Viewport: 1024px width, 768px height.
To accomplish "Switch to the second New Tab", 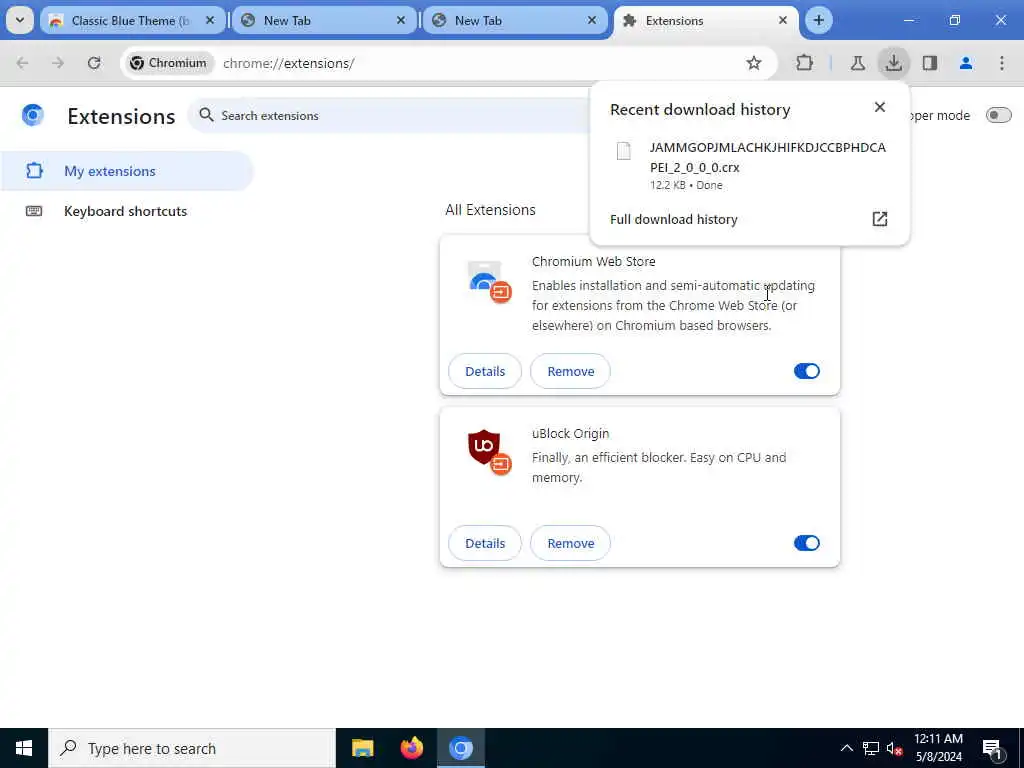I will (515, 20).
